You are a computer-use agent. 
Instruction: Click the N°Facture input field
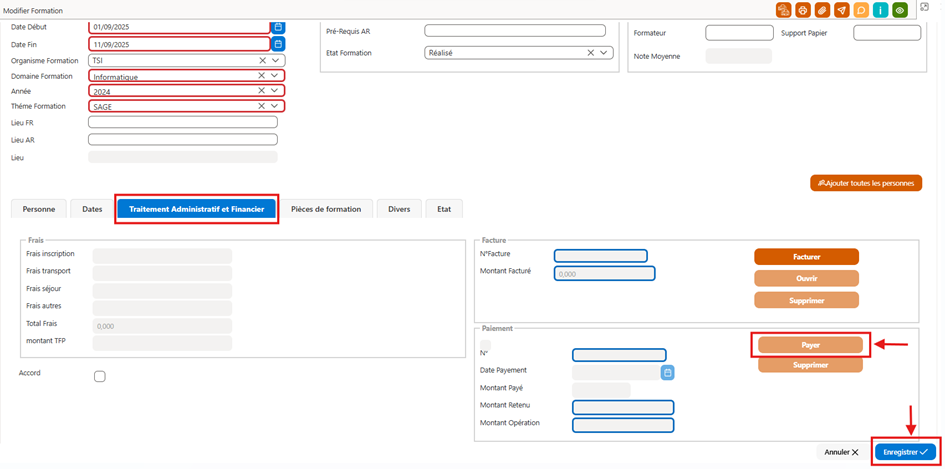tap(600, 256)
